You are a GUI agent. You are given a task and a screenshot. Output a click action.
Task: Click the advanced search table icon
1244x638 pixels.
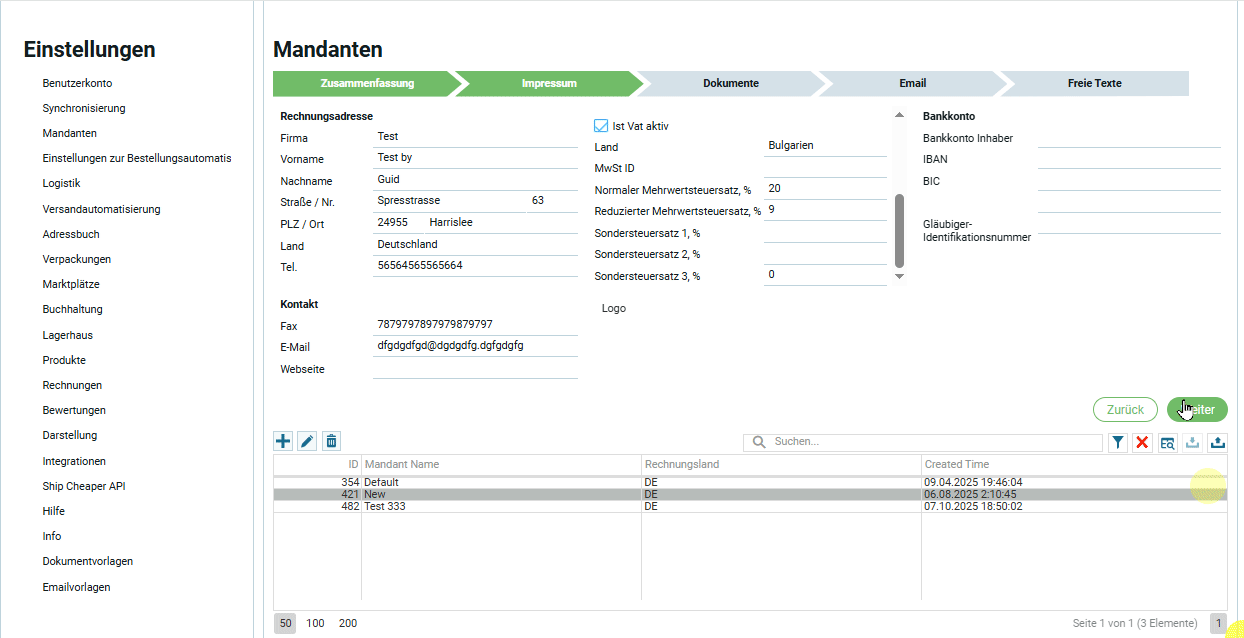click(x=1167, y=442)
